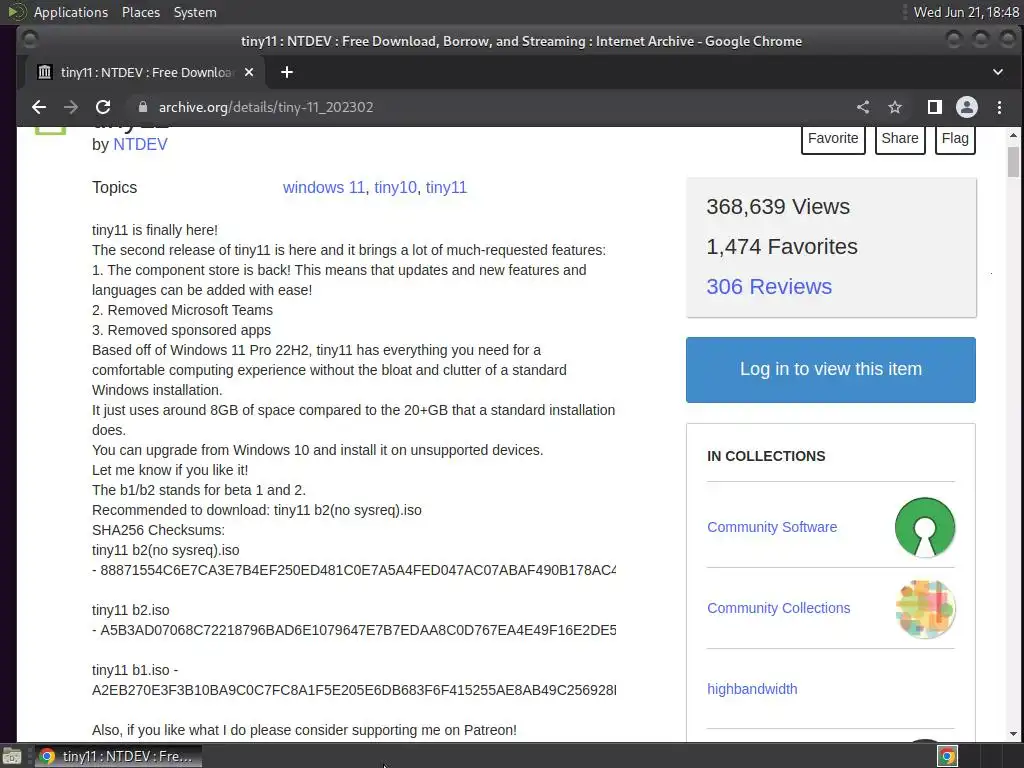Click the clock showing Wed Jun 21, 18:48
Screen dimensions: 1024x768
[x=966, y=12]
